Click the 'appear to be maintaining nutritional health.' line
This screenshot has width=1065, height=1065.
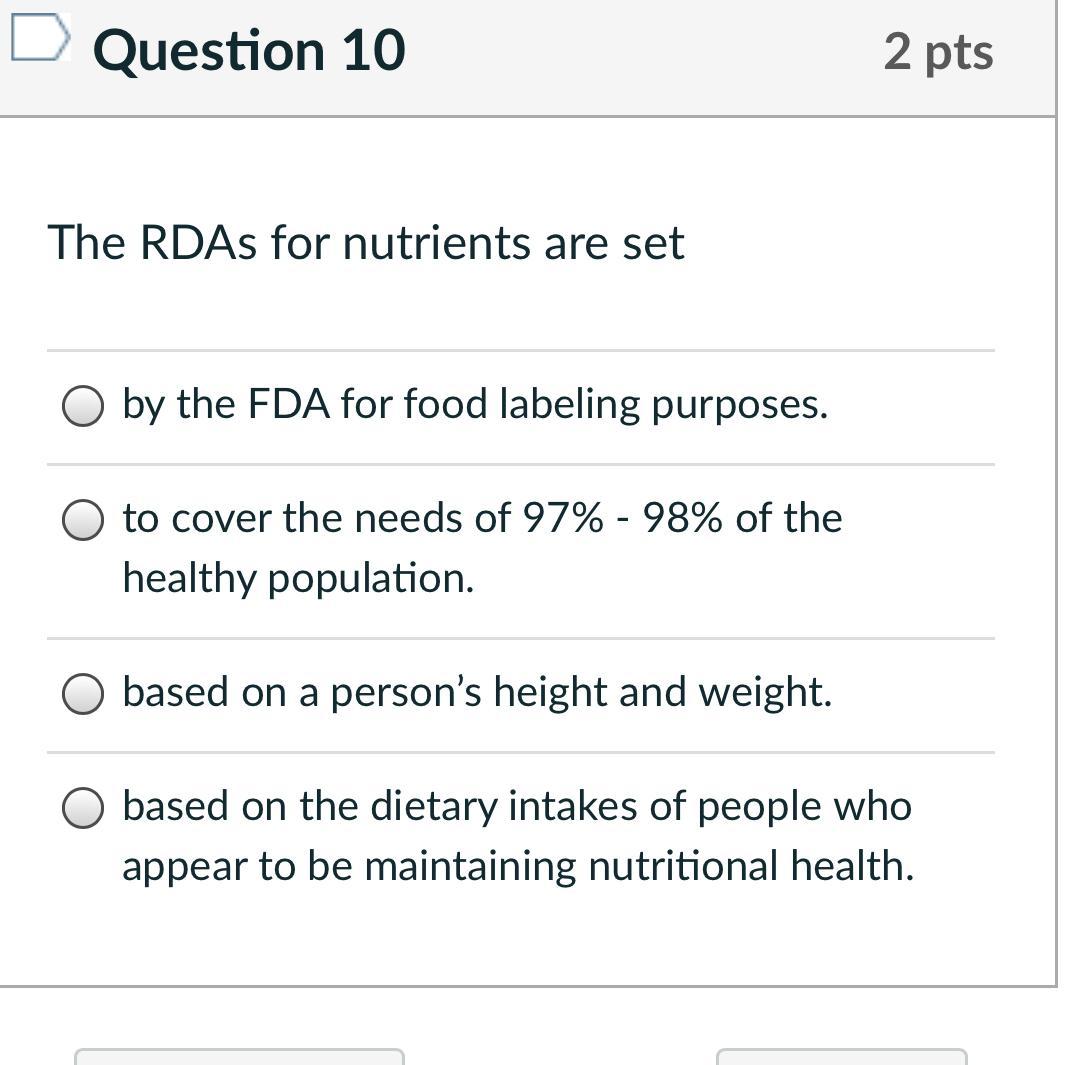pos(518,866)
